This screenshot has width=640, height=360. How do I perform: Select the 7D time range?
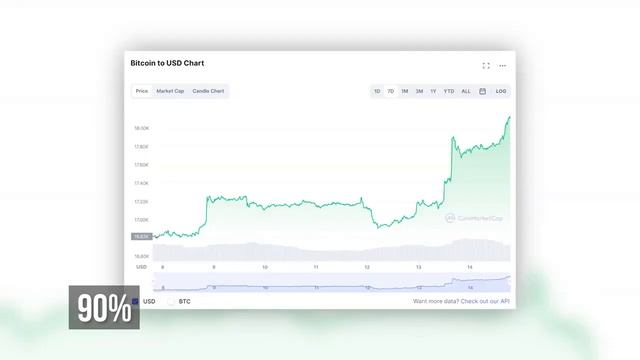click(391, 91)
